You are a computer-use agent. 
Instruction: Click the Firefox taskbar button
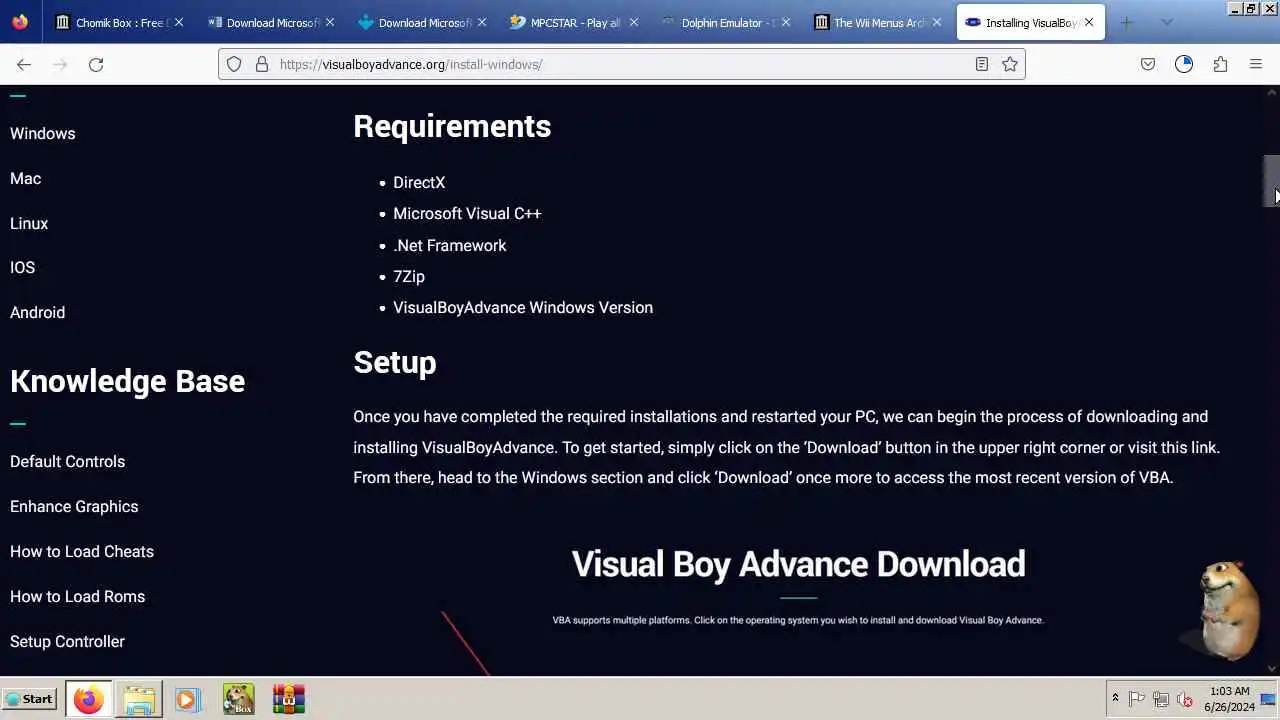point(88,699)
